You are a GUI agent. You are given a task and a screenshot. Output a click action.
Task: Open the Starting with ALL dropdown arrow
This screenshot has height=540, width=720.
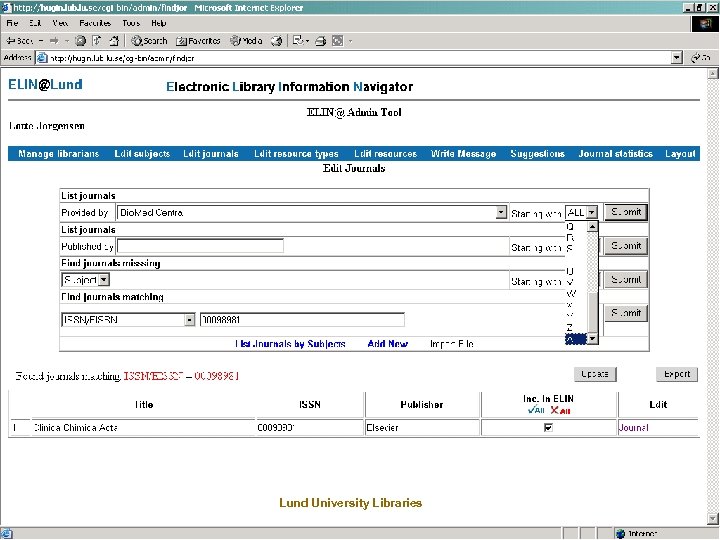coord(592,212)
